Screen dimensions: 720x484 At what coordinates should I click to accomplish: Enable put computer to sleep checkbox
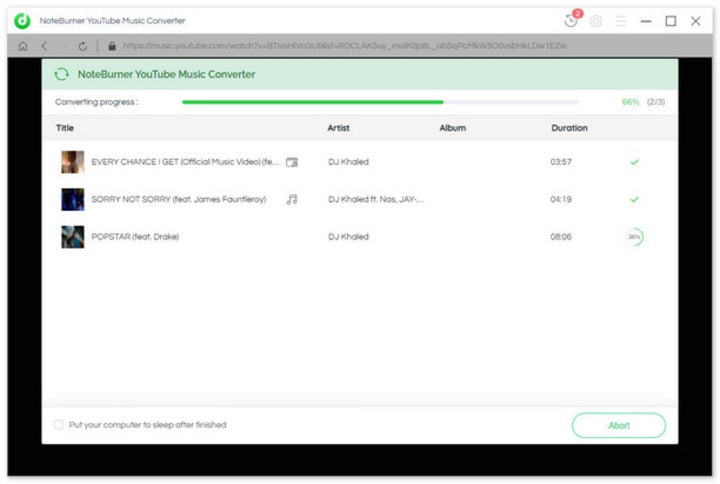point(58,425)
